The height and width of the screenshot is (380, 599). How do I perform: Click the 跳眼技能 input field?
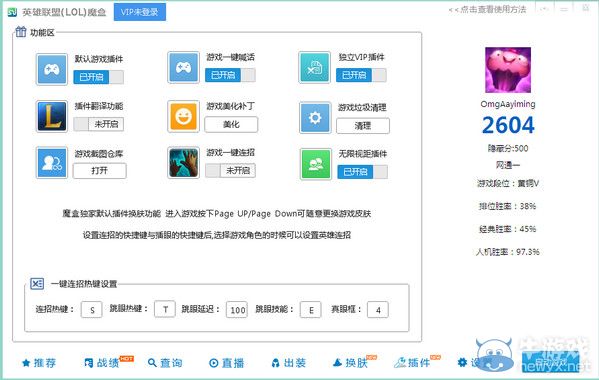pyautogui.click(x=311, y=310)
